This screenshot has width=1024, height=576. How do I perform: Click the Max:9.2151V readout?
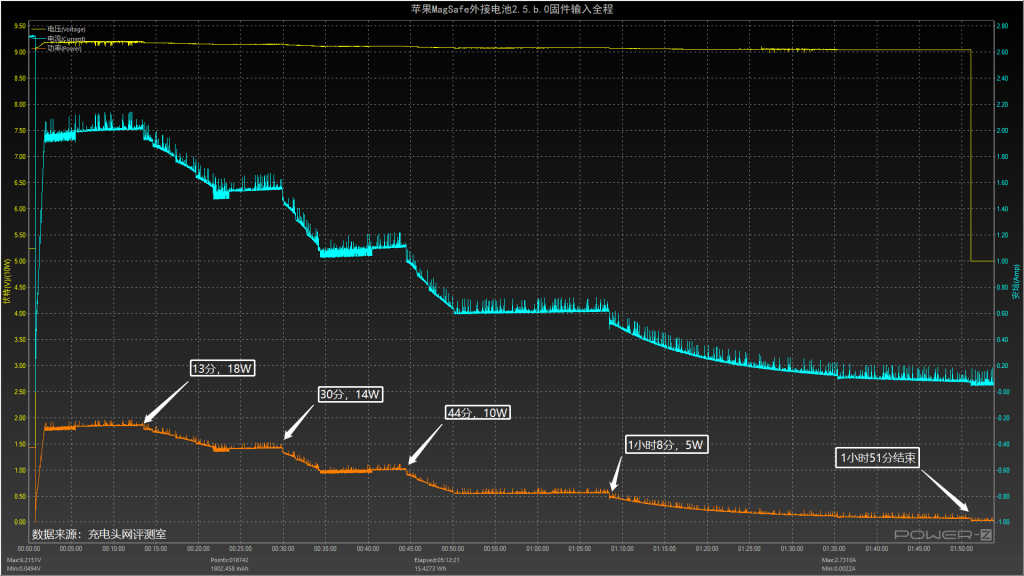pyautogui.click(x=24, y=560)
